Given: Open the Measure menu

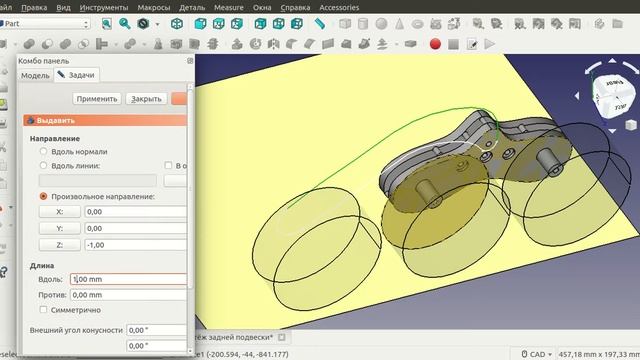Looking at the screenshot, I should click(229, 7).
